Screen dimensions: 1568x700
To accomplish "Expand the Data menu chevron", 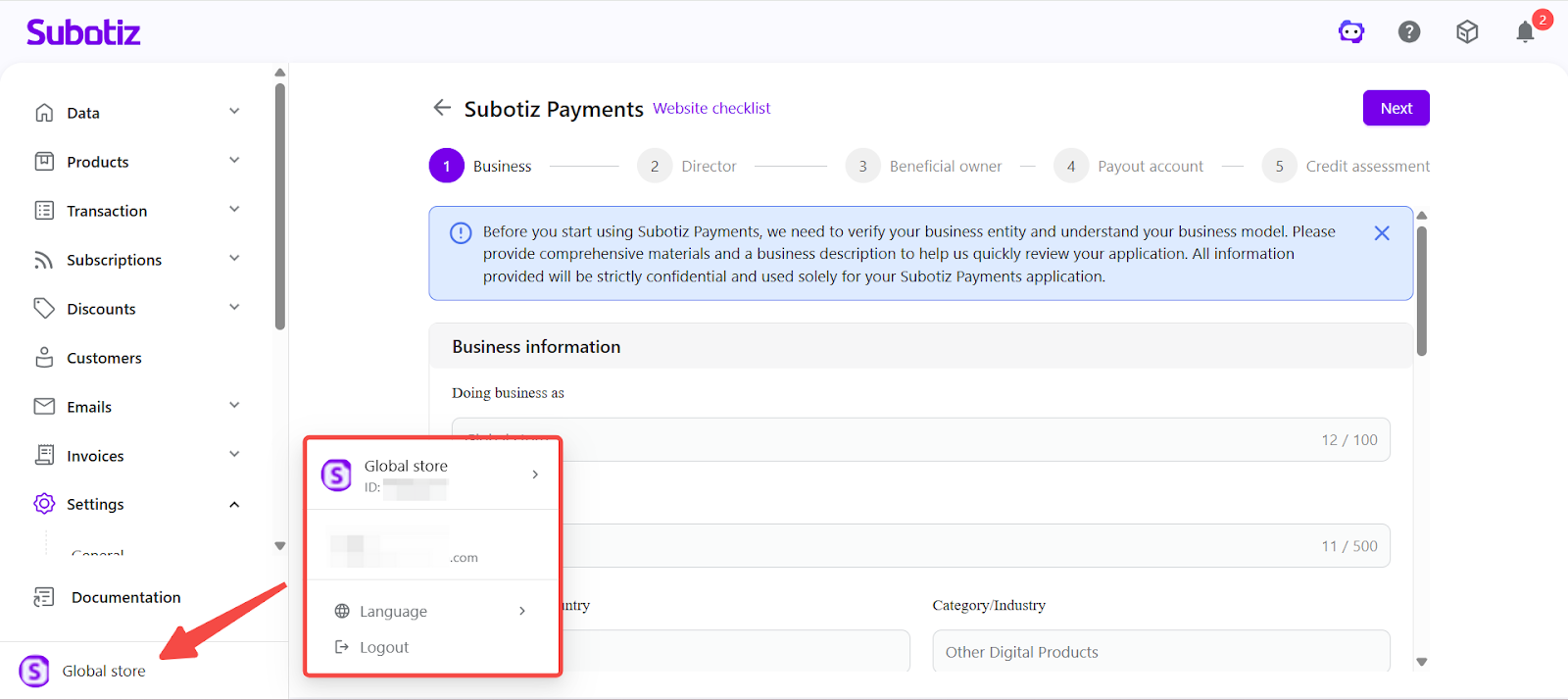I will tap(234, 112).
